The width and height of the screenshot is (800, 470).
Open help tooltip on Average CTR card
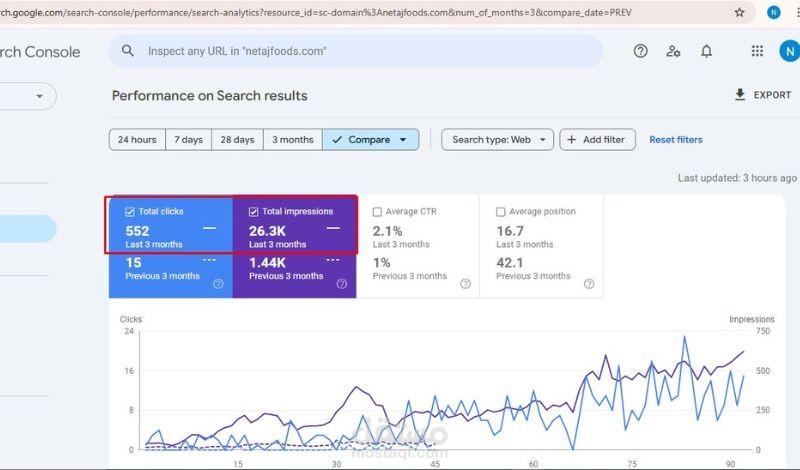point(465,284)
